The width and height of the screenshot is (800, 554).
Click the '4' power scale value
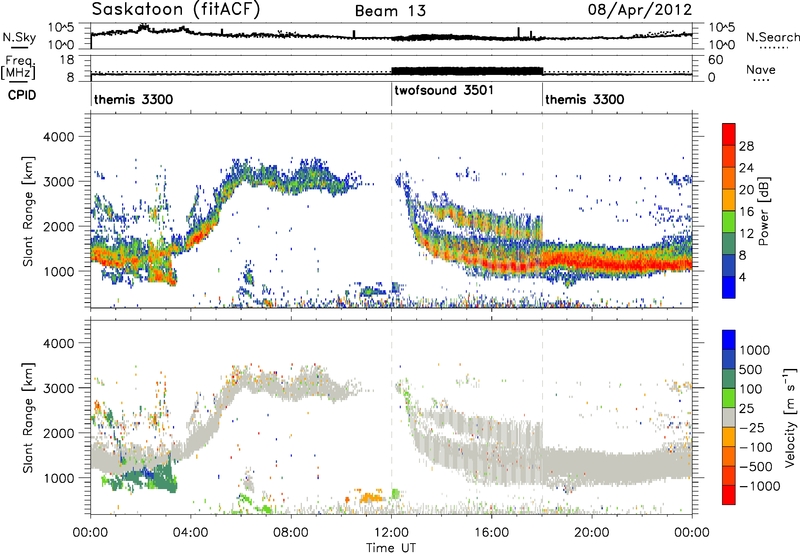pyautogui.click(x=742, y=278)
